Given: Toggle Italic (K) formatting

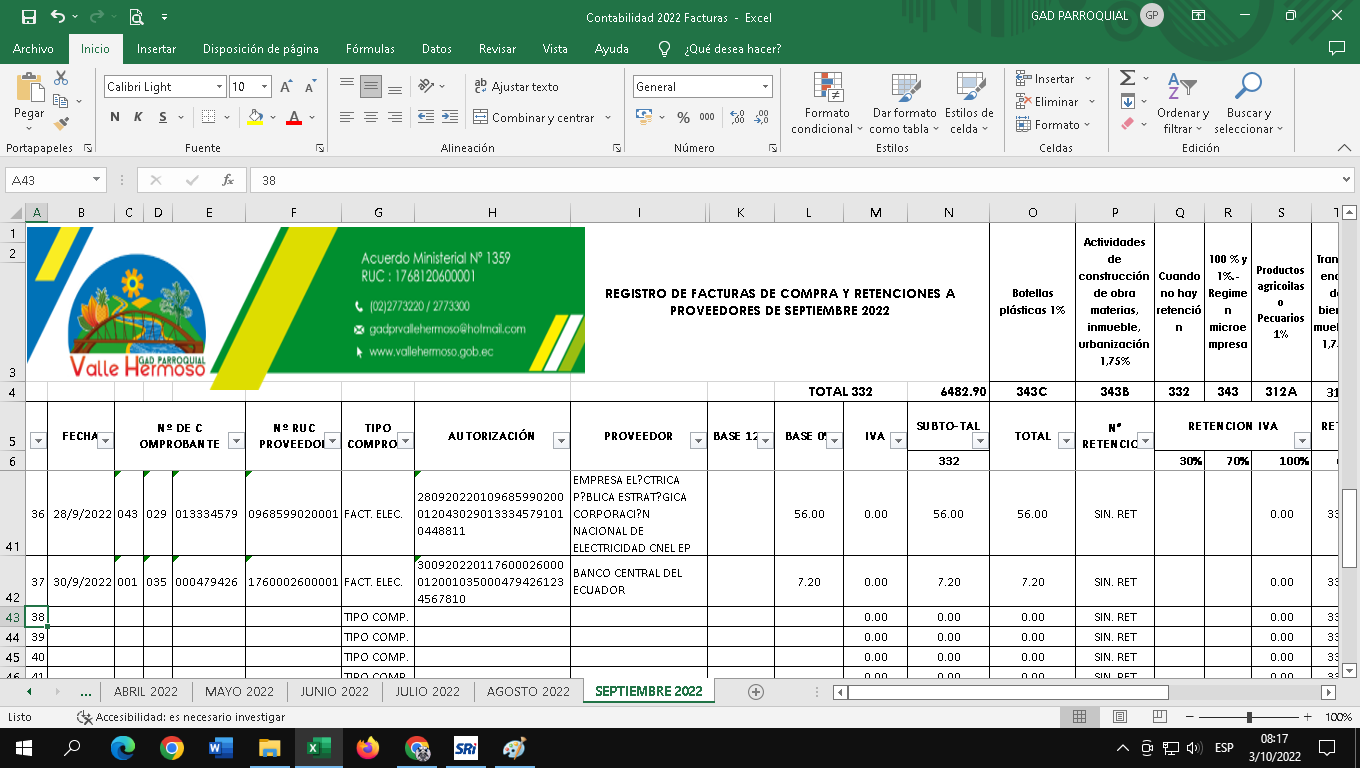Looking at the screenshot, I should click(138, 117).
